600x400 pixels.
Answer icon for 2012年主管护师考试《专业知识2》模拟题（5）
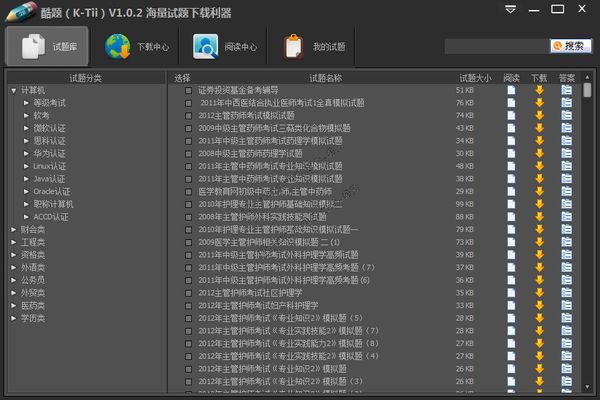[x=567, y=318]
